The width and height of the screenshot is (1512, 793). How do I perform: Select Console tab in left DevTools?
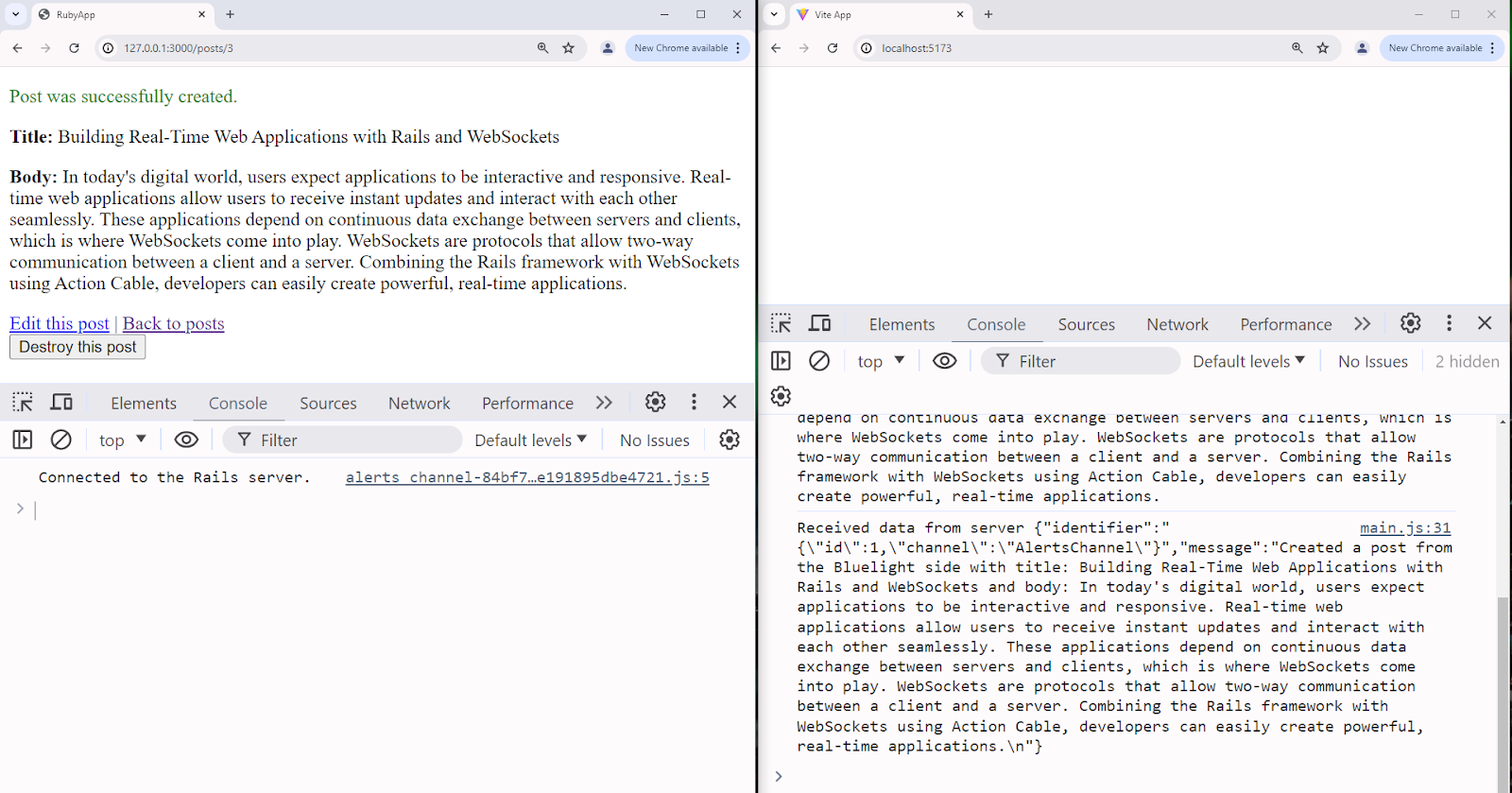238,404
